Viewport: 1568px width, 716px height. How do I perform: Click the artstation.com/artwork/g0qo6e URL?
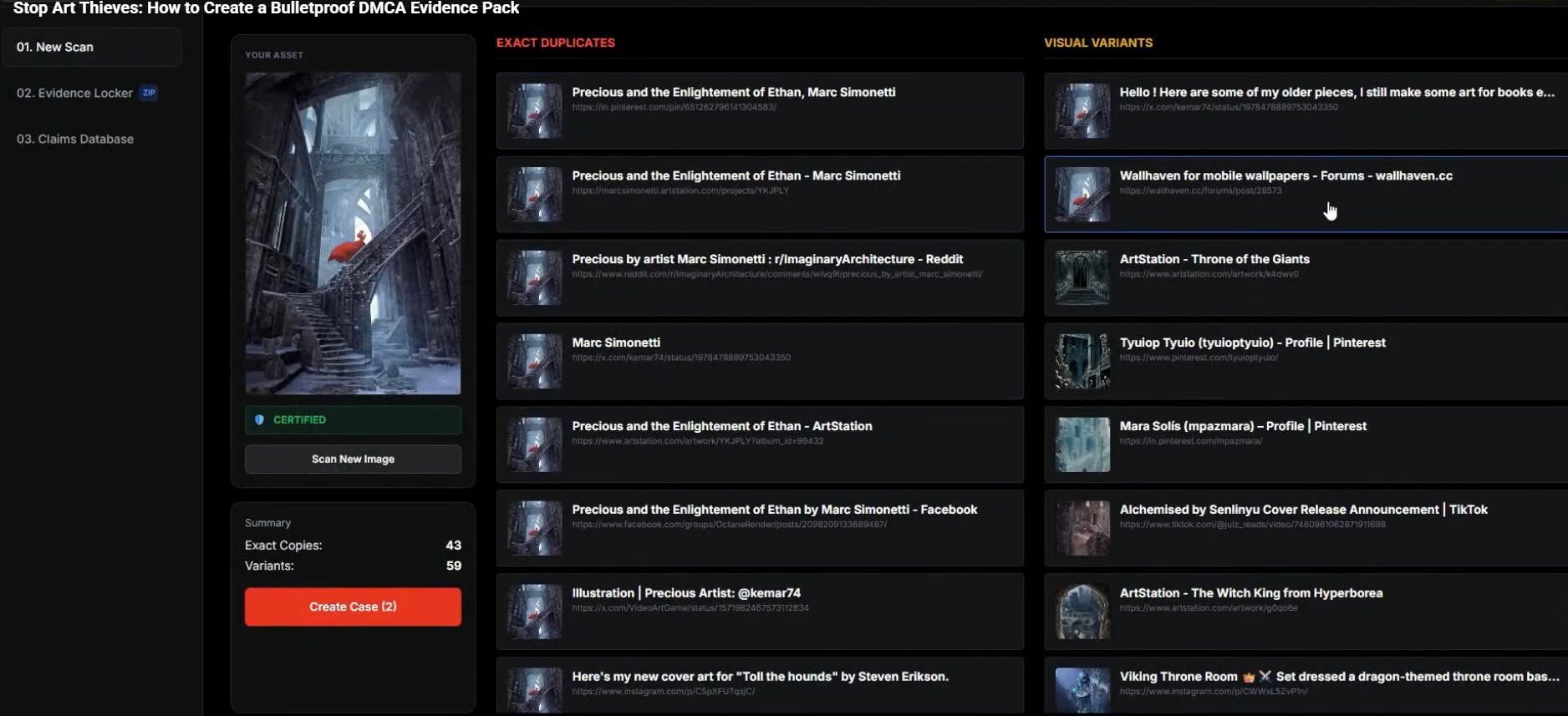coord(1209,608)
